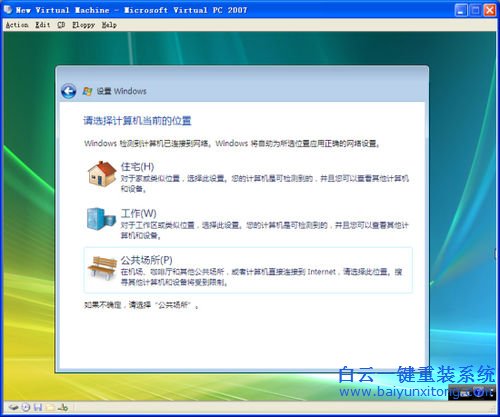The image size is (500, 417).
Task: Select the 工作(W) location option
Action: tap(248, 224)
